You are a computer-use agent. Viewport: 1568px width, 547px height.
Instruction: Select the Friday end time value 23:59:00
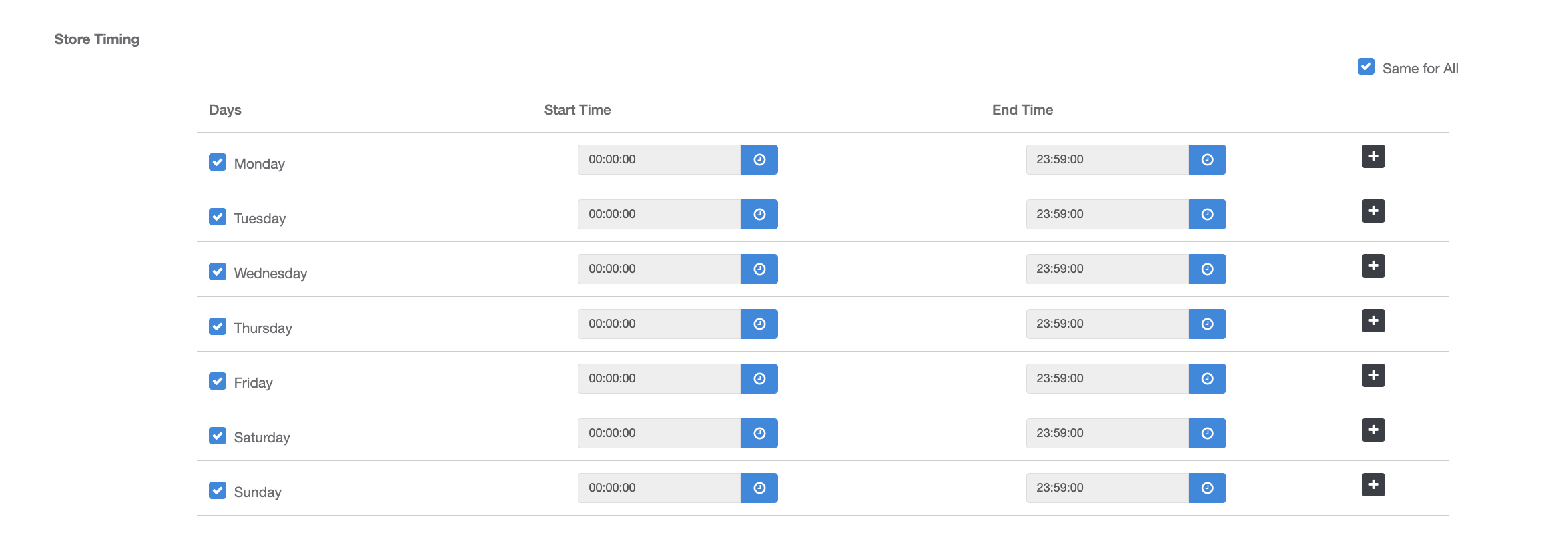(x=1106, y=378)
